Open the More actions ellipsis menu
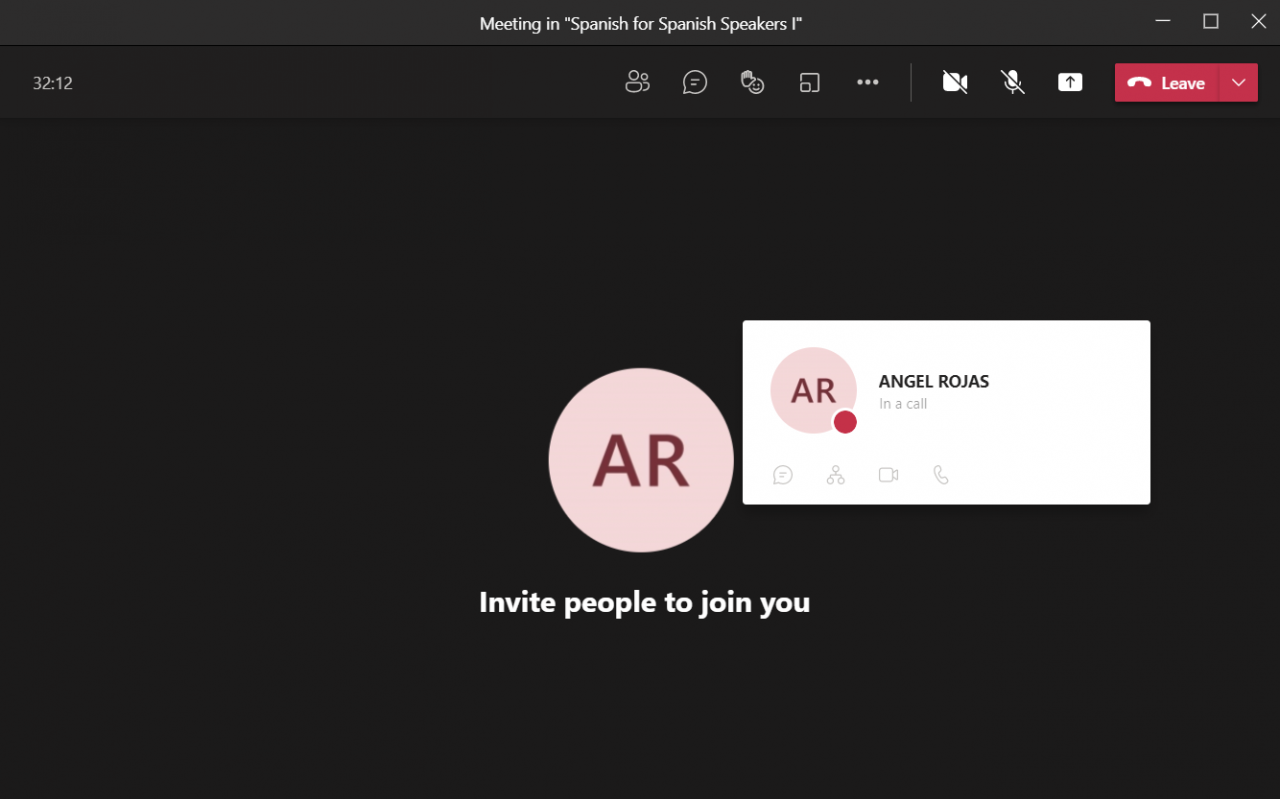The height and width of the screenshot is (799, 1280). coord(868,83)
